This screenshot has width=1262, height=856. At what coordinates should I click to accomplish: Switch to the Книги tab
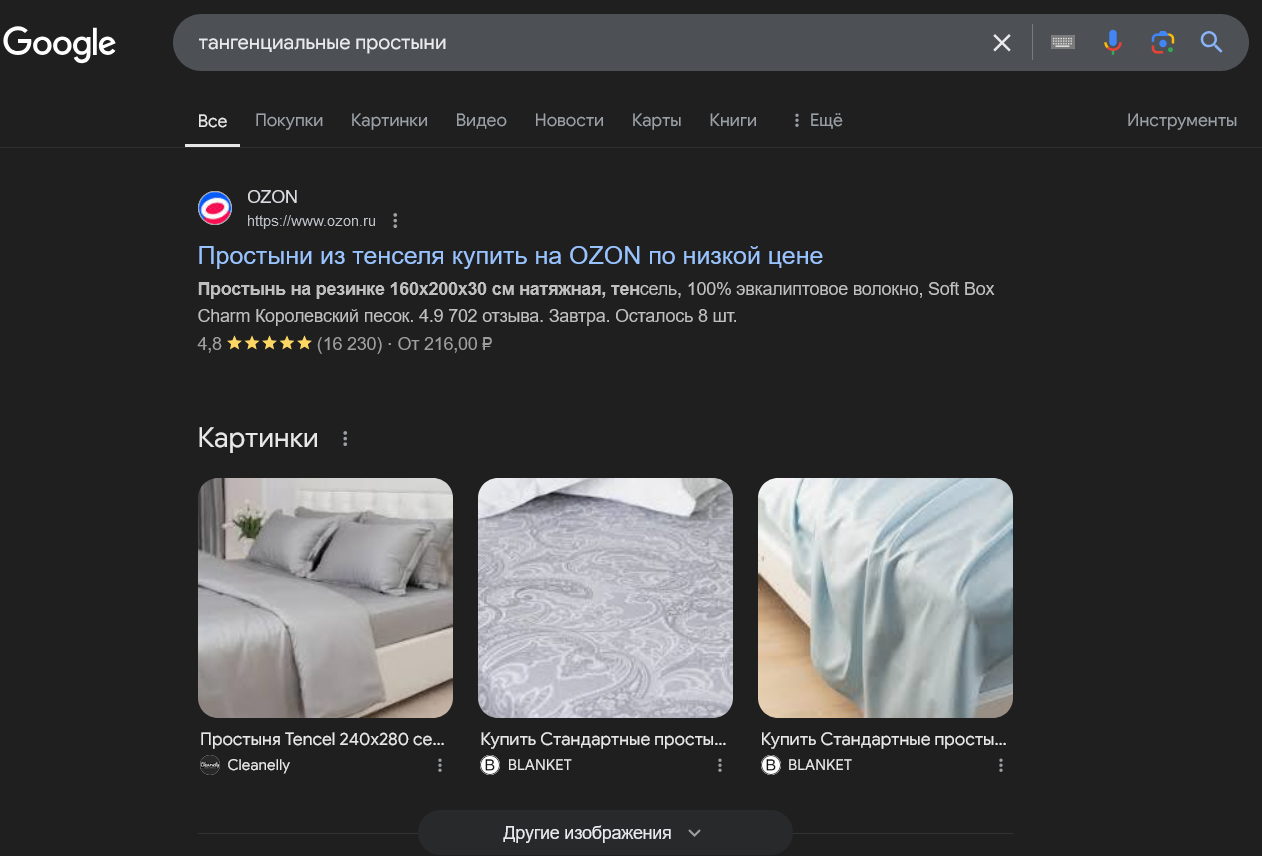tap(733, 120)
